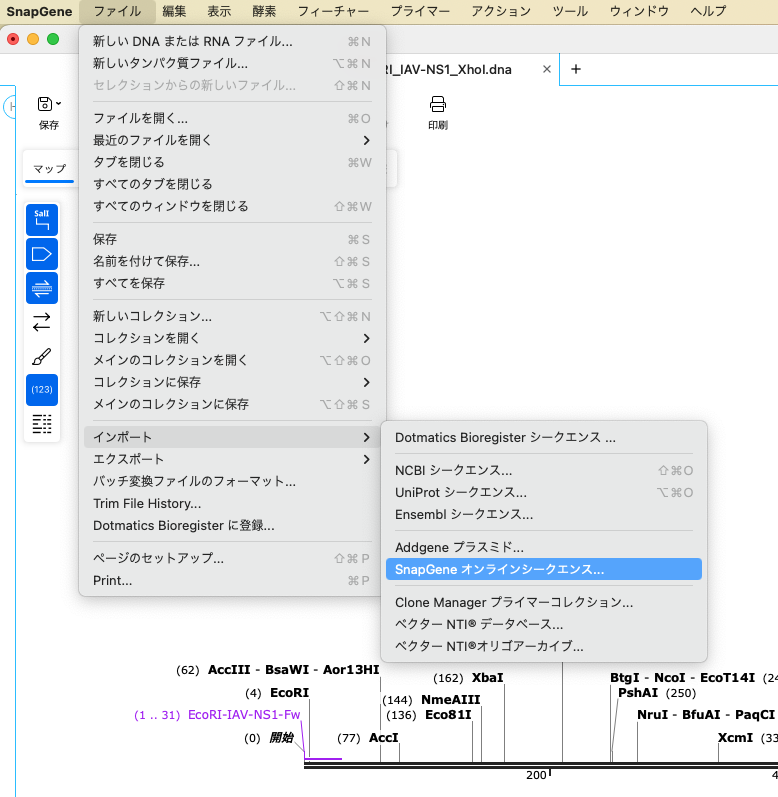Select ファイルを開く menu entry
This screenshot has width=778, height=797.
pyautogui.click(x=232, y=118)
